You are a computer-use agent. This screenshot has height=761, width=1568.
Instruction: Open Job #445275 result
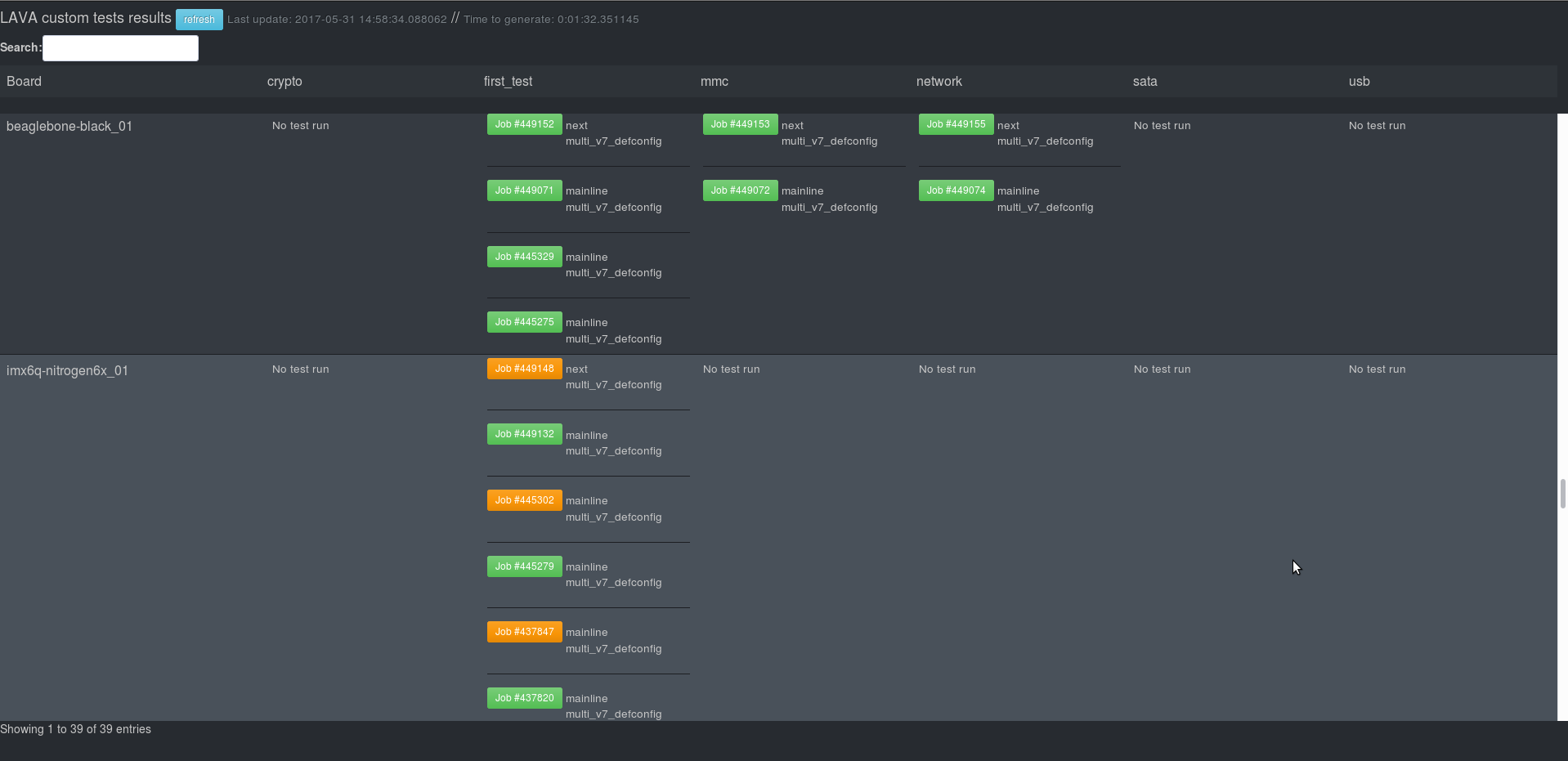pyautogui.click(x=524, y=322)
